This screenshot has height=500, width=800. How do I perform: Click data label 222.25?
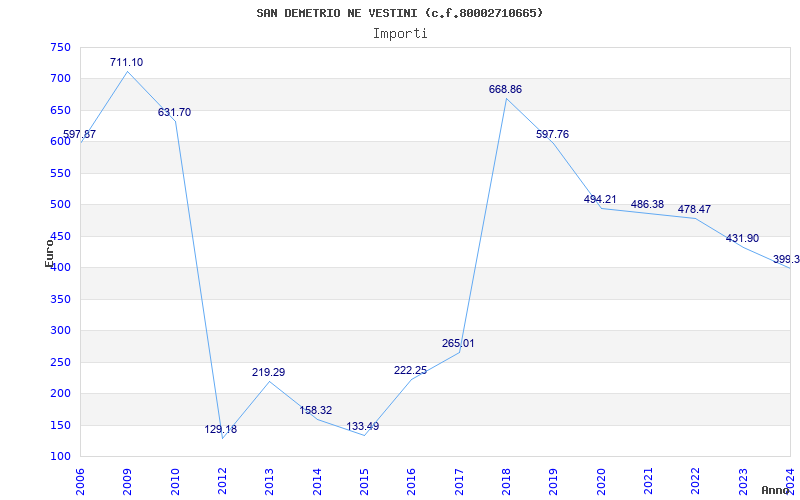click(411, 370)
